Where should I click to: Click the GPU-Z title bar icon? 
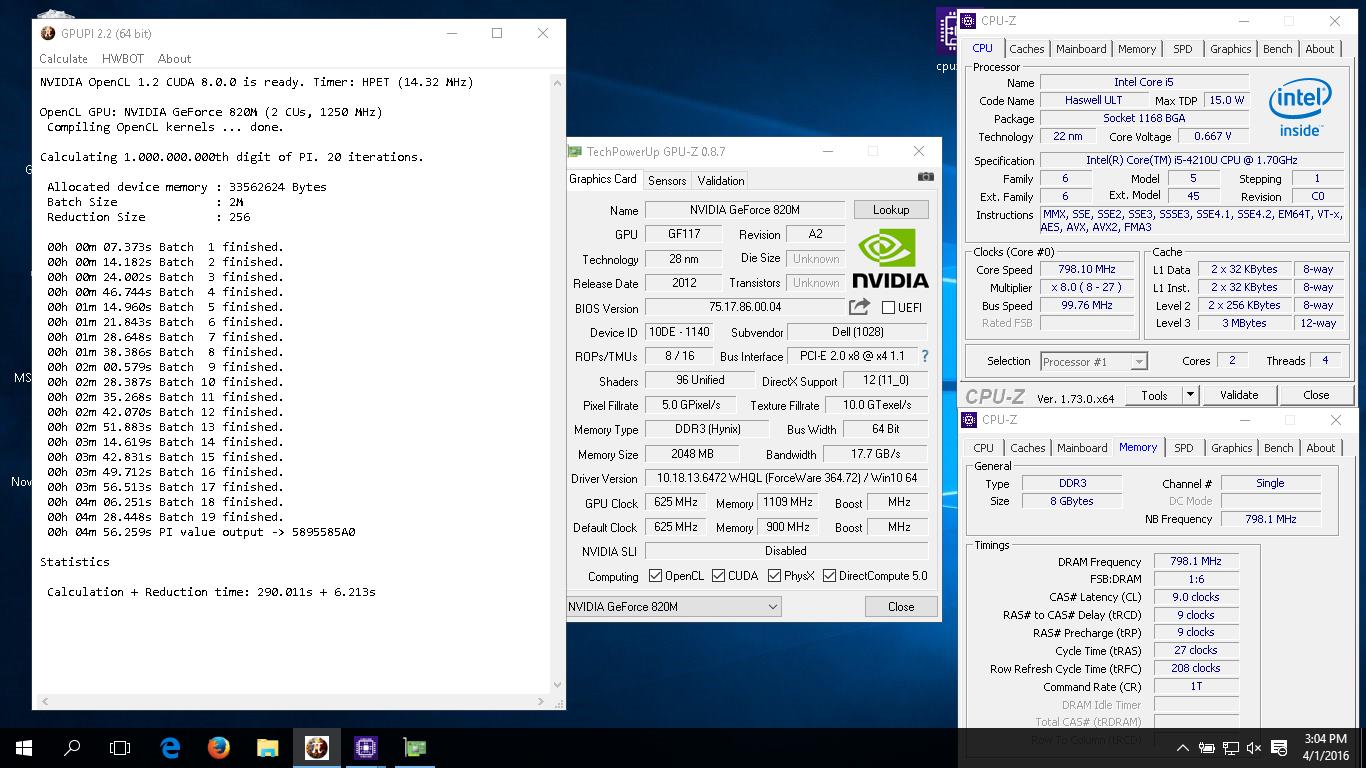(575, 152)
